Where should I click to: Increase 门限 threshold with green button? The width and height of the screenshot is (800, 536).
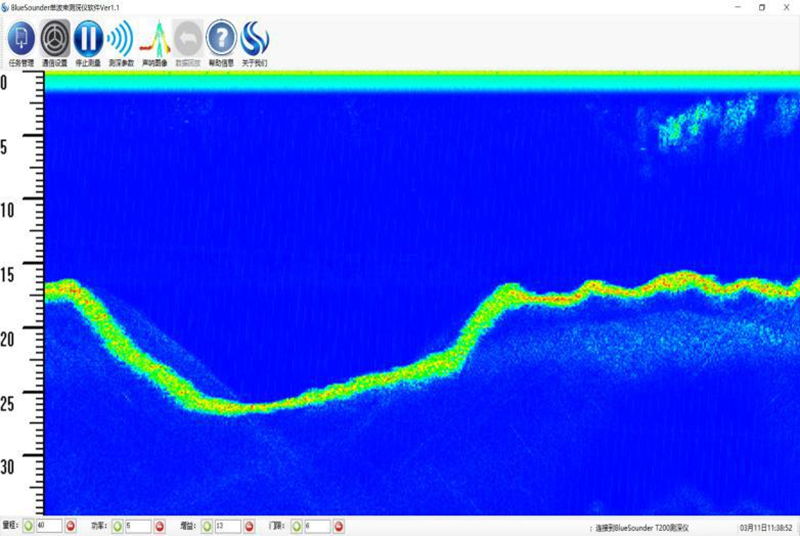pos(296,526)
